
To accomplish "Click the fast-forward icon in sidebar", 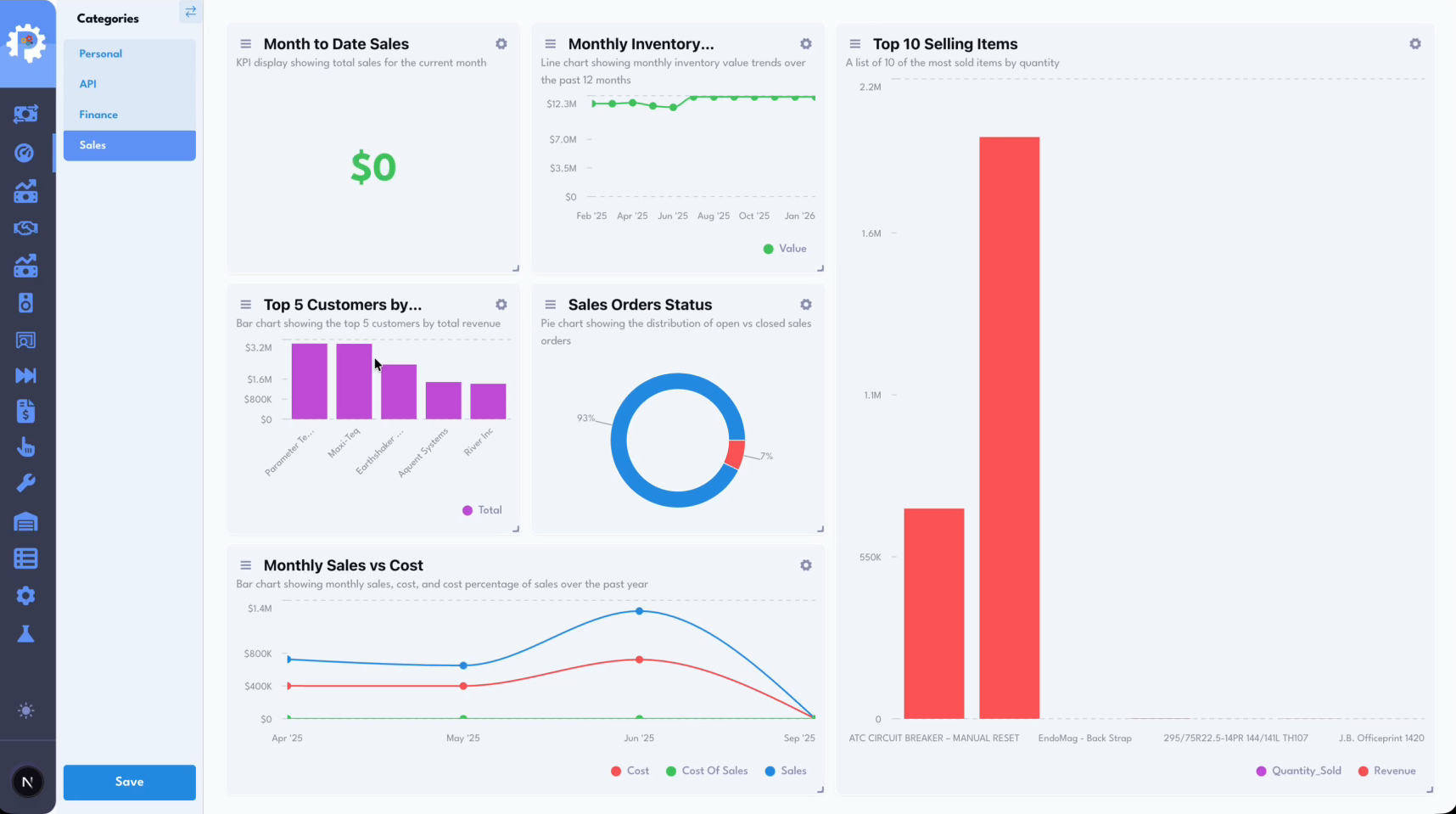I will 26,375.
